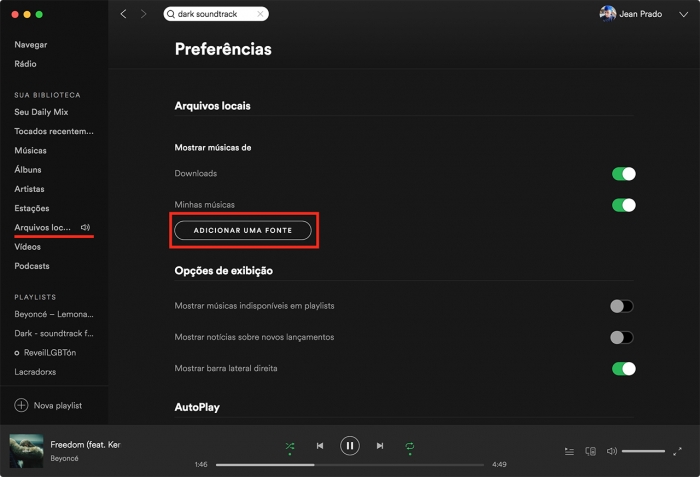The height and width of the screenshot is (477, 700).
Task: Open Artistas in the sidebar
Action: coord(29,189)
